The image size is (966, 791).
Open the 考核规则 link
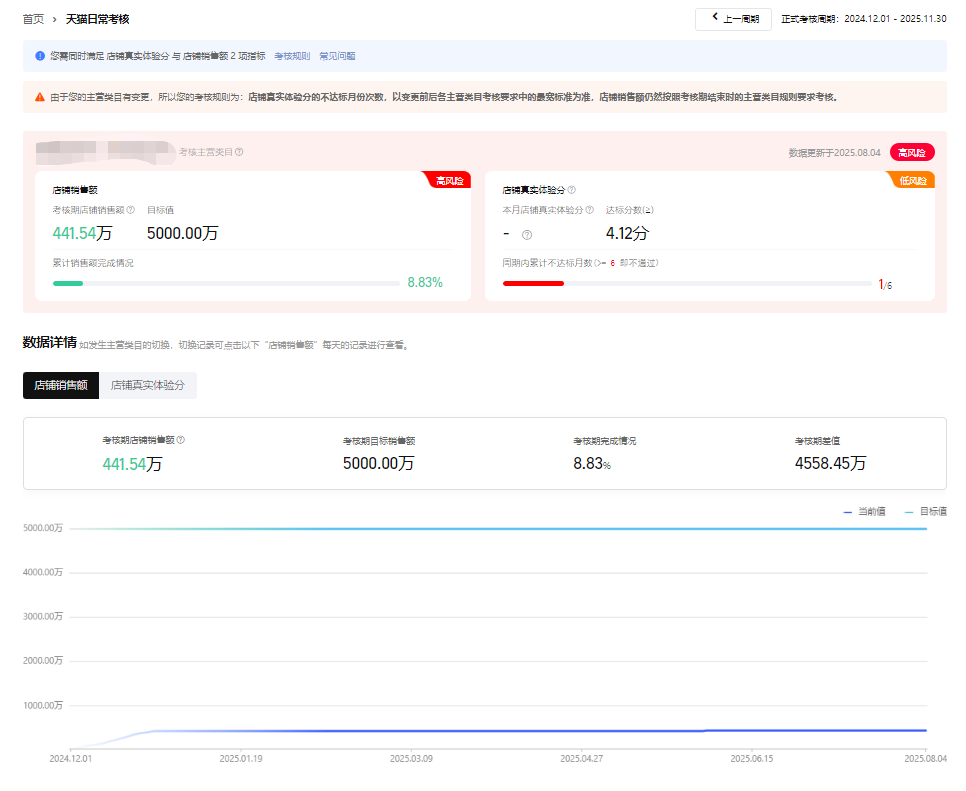pos(292,56)
